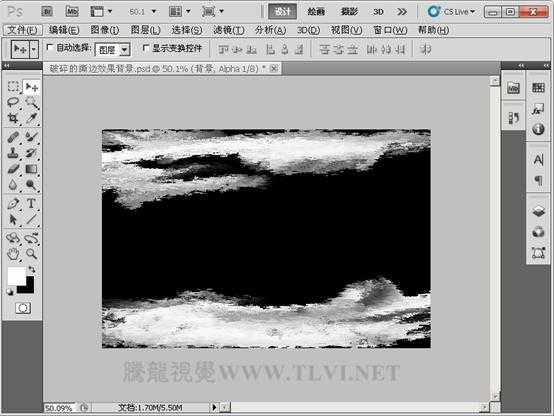Select the Quick Selection tool

pos(32,102)
